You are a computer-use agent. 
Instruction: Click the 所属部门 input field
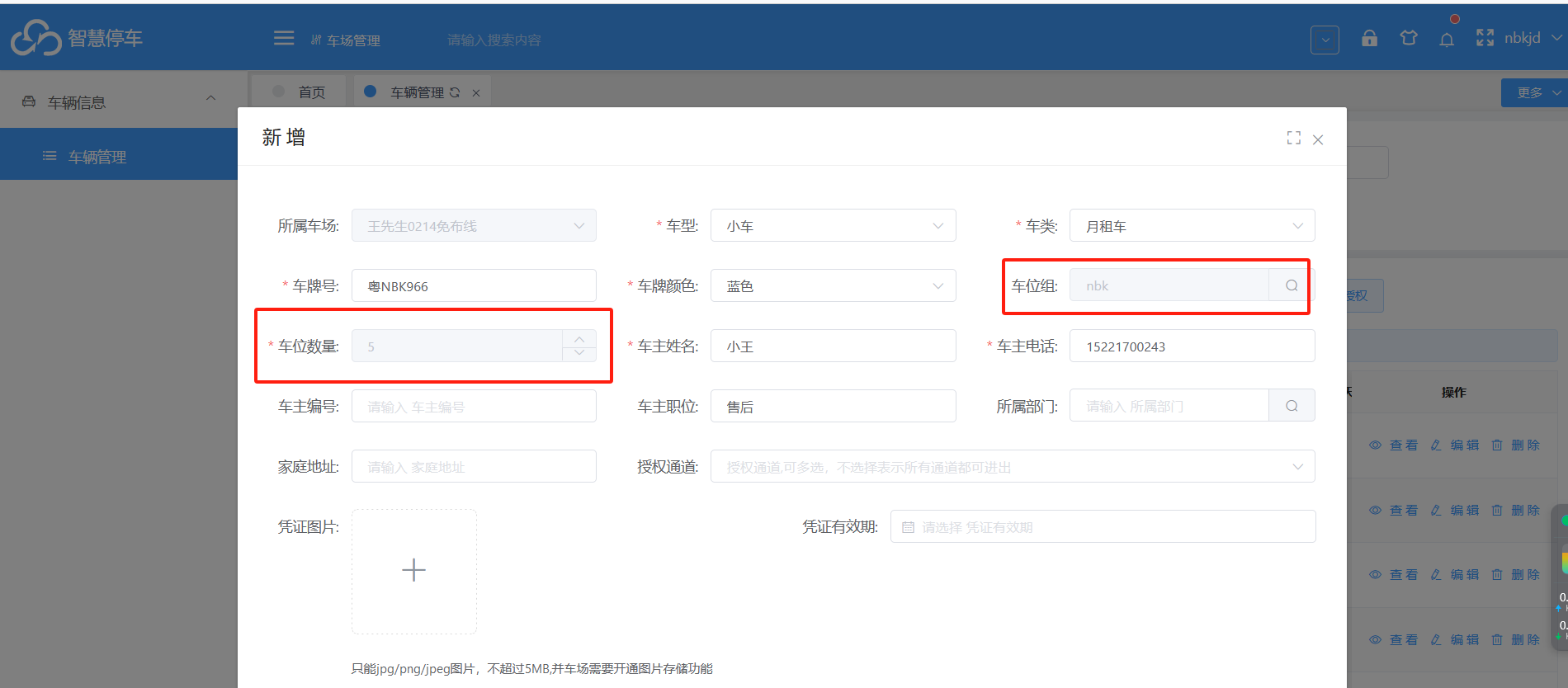[x=1169, y=406]
